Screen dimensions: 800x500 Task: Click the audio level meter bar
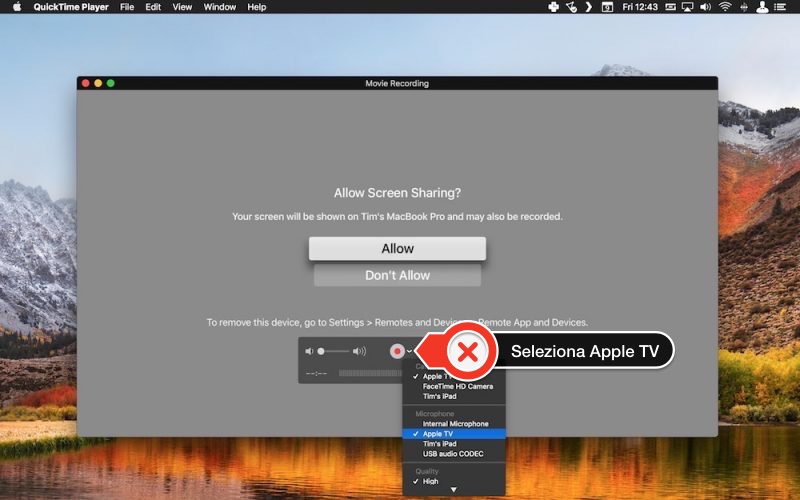[370, 373]
